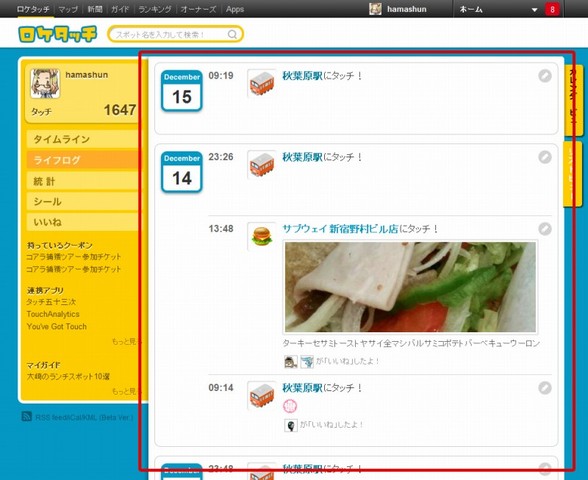Open the 統計 sidebar tab

(x=82, y=182)
